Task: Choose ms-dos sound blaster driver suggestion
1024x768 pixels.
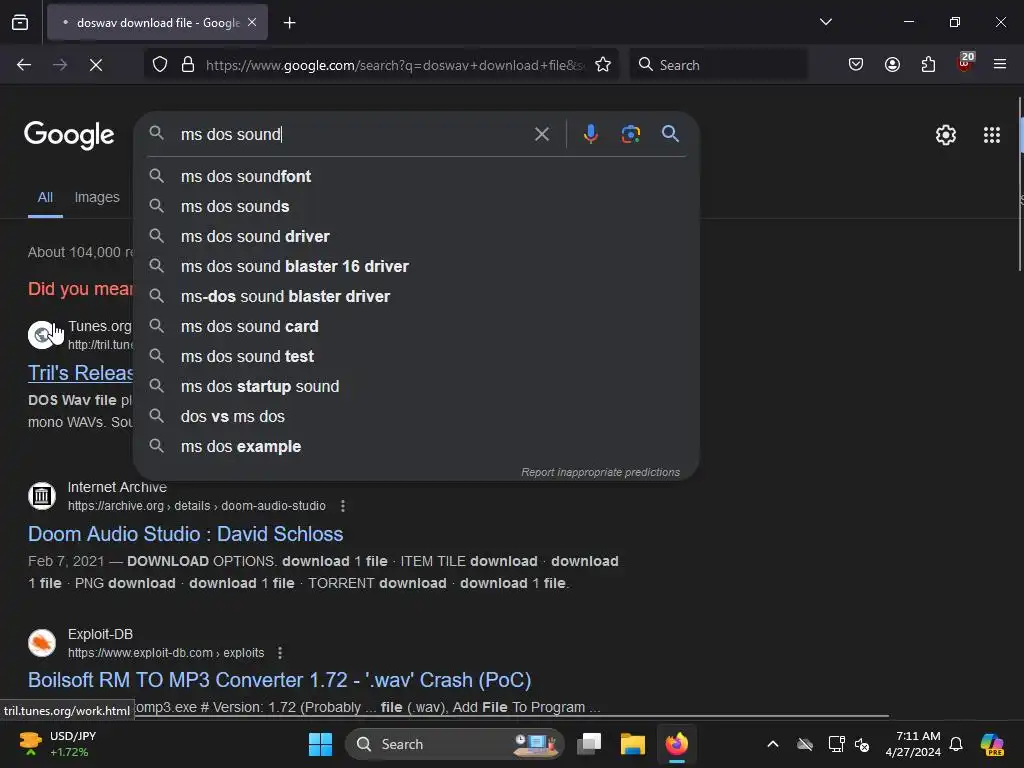Action: [x=417, y=296]
